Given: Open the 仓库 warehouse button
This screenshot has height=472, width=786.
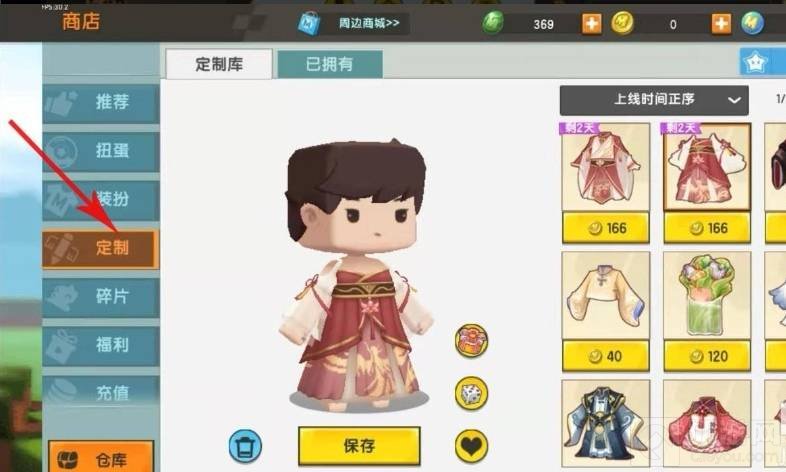Looking at the screenshot, I should click(101, 457).
